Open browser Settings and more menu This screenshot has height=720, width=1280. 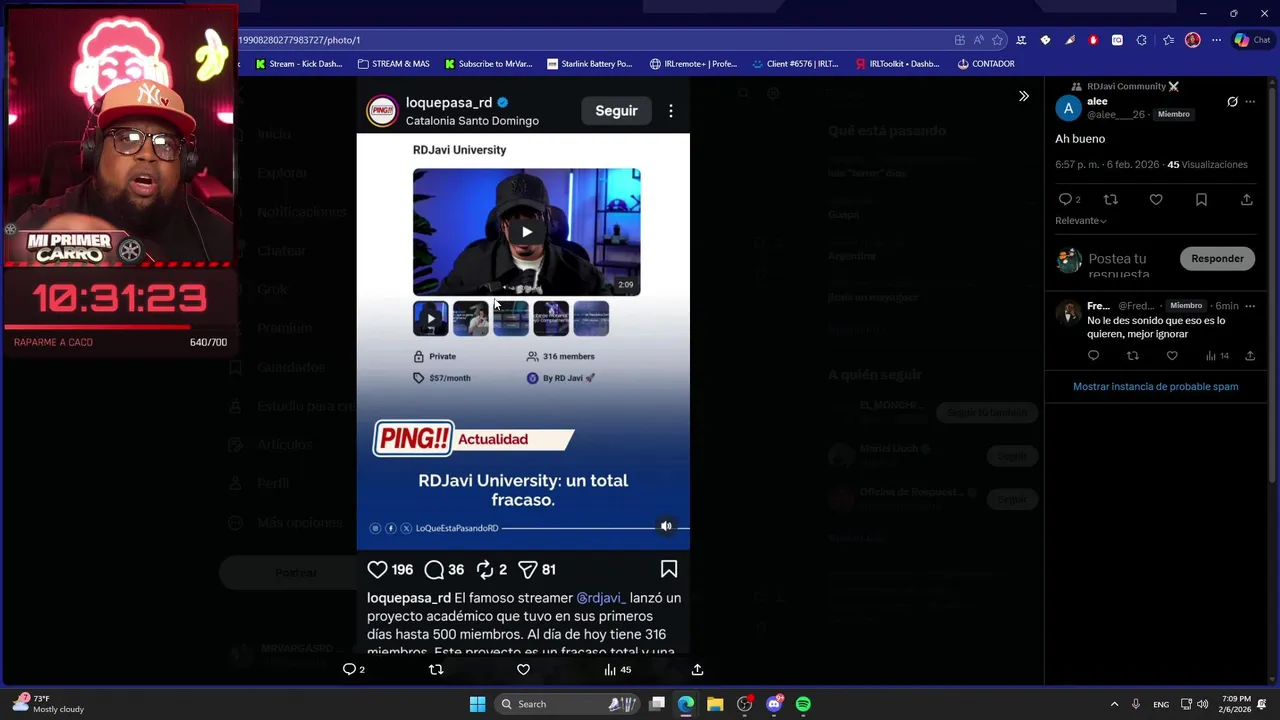point(1216,40)
